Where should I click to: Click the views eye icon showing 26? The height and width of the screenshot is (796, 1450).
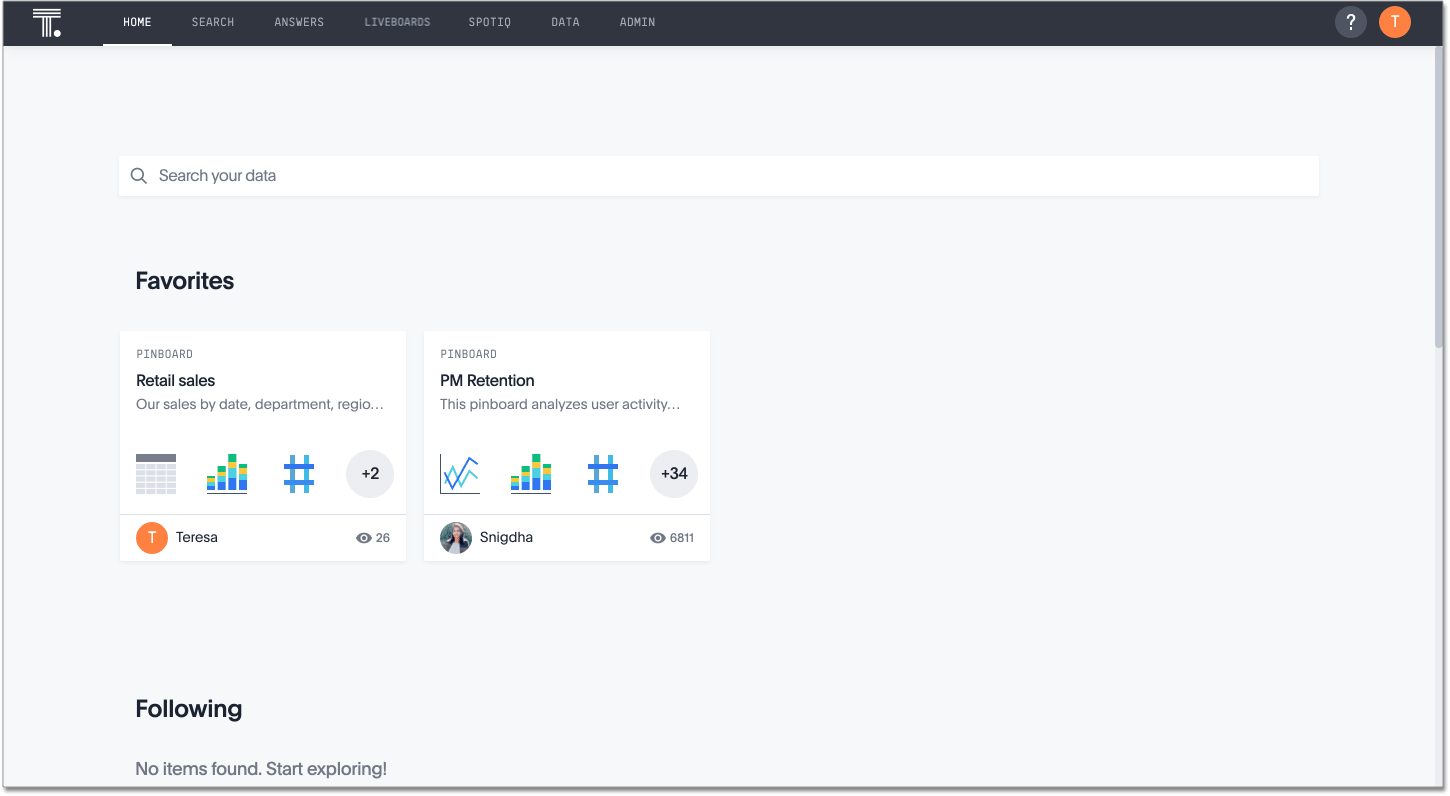click(362, 538)
